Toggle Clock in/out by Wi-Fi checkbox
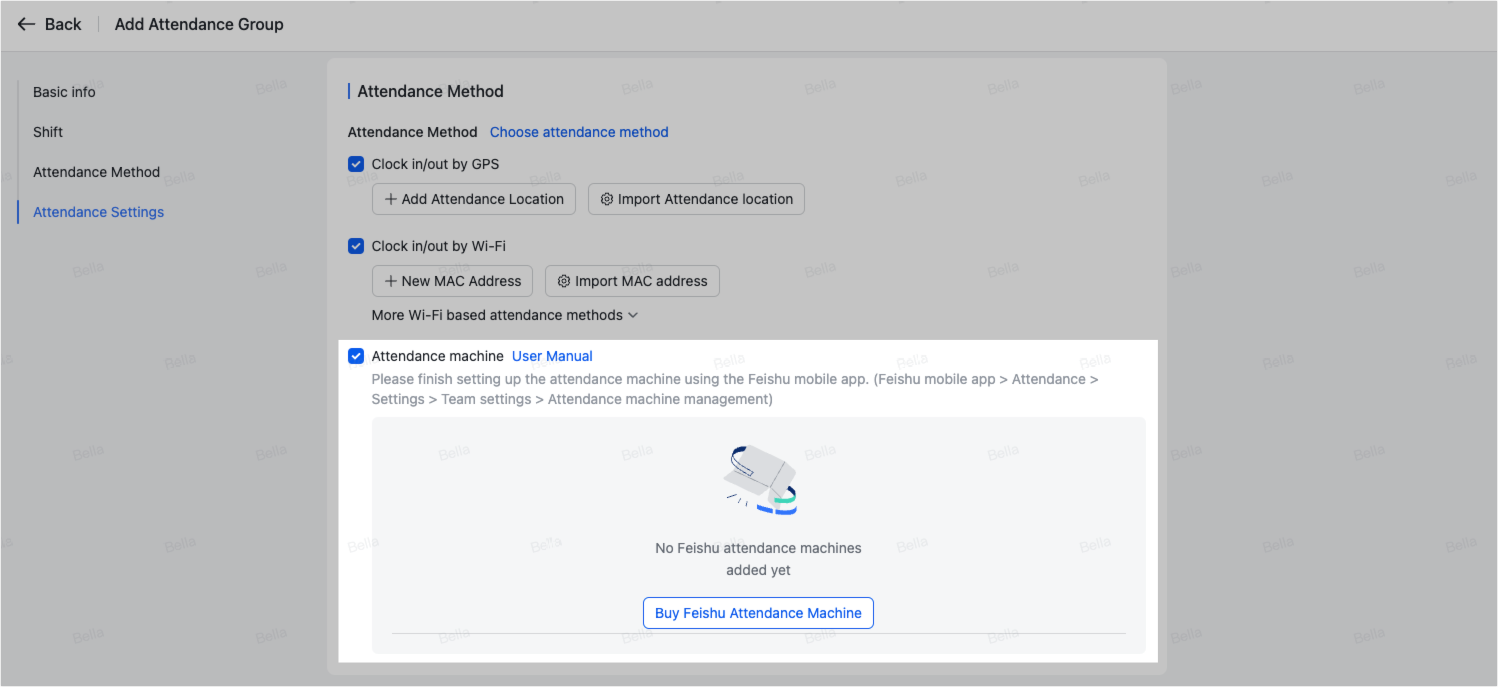 click(x=356, y=246)
